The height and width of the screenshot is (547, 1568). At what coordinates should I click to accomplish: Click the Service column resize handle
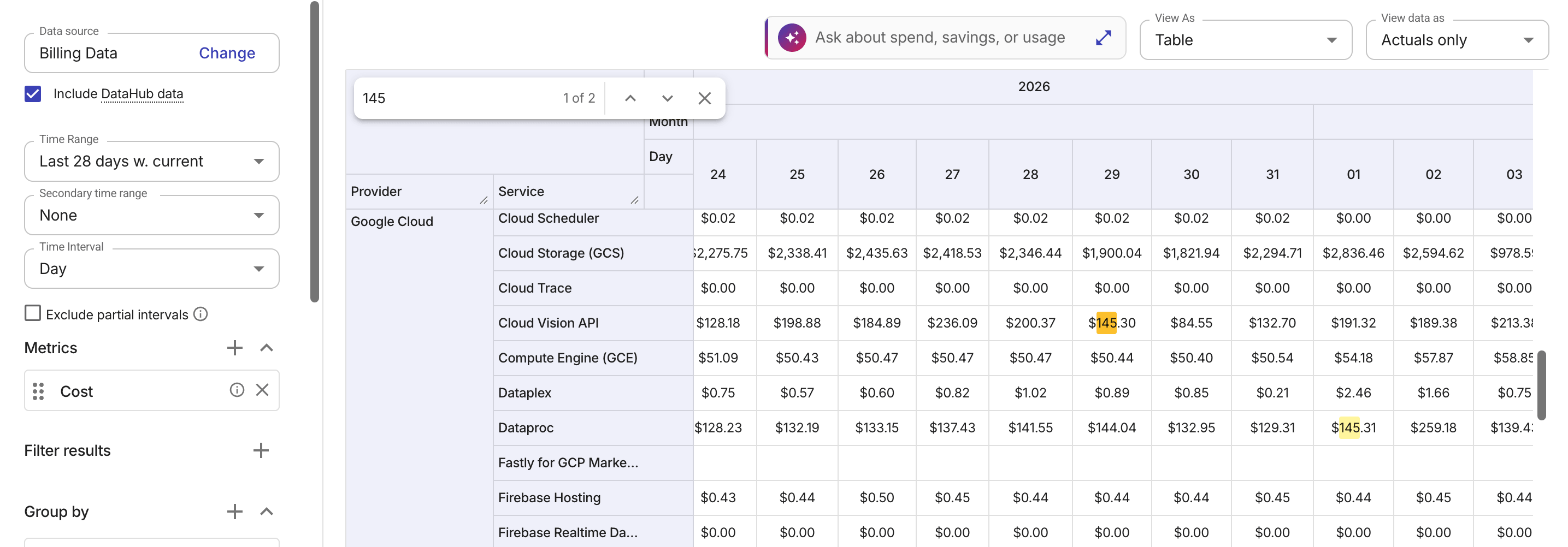[x=634, y=200]
